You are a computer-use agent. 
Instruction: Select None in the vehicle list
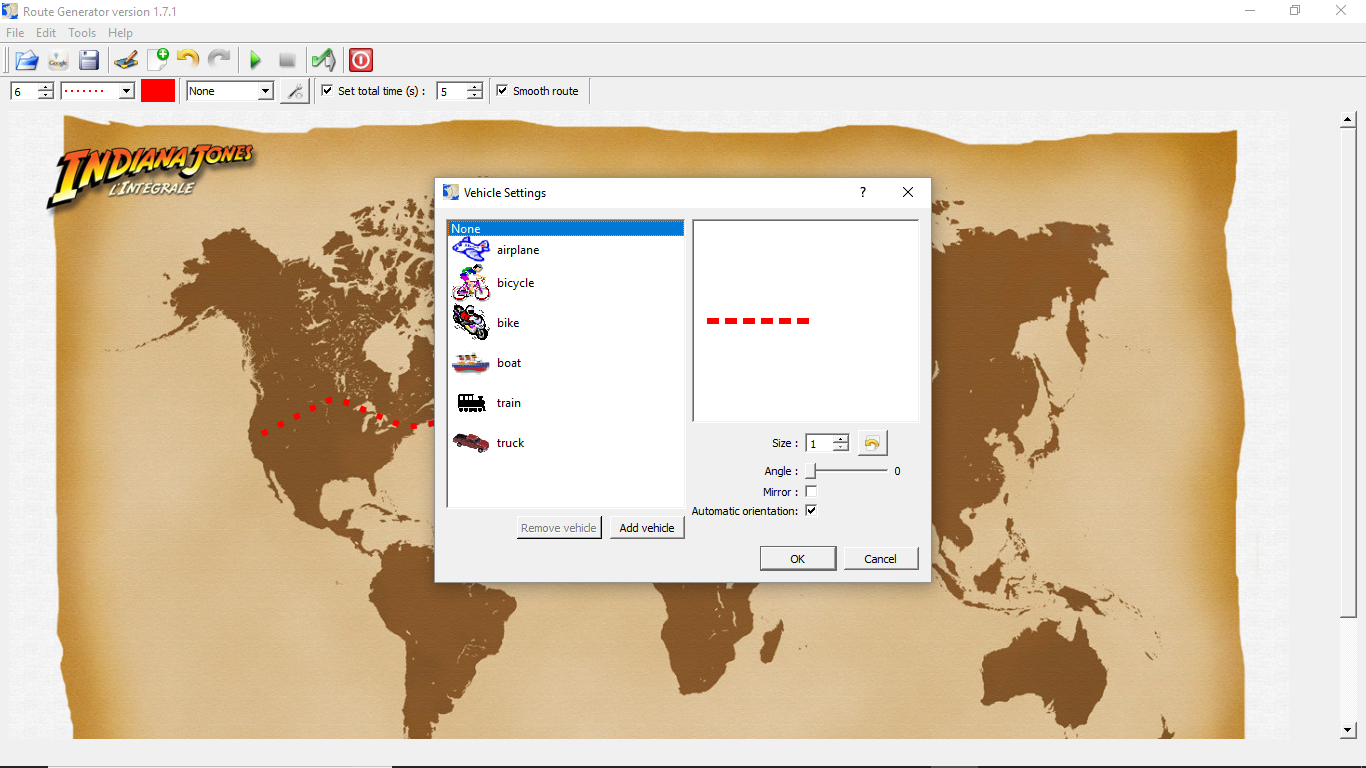point(566,229)
